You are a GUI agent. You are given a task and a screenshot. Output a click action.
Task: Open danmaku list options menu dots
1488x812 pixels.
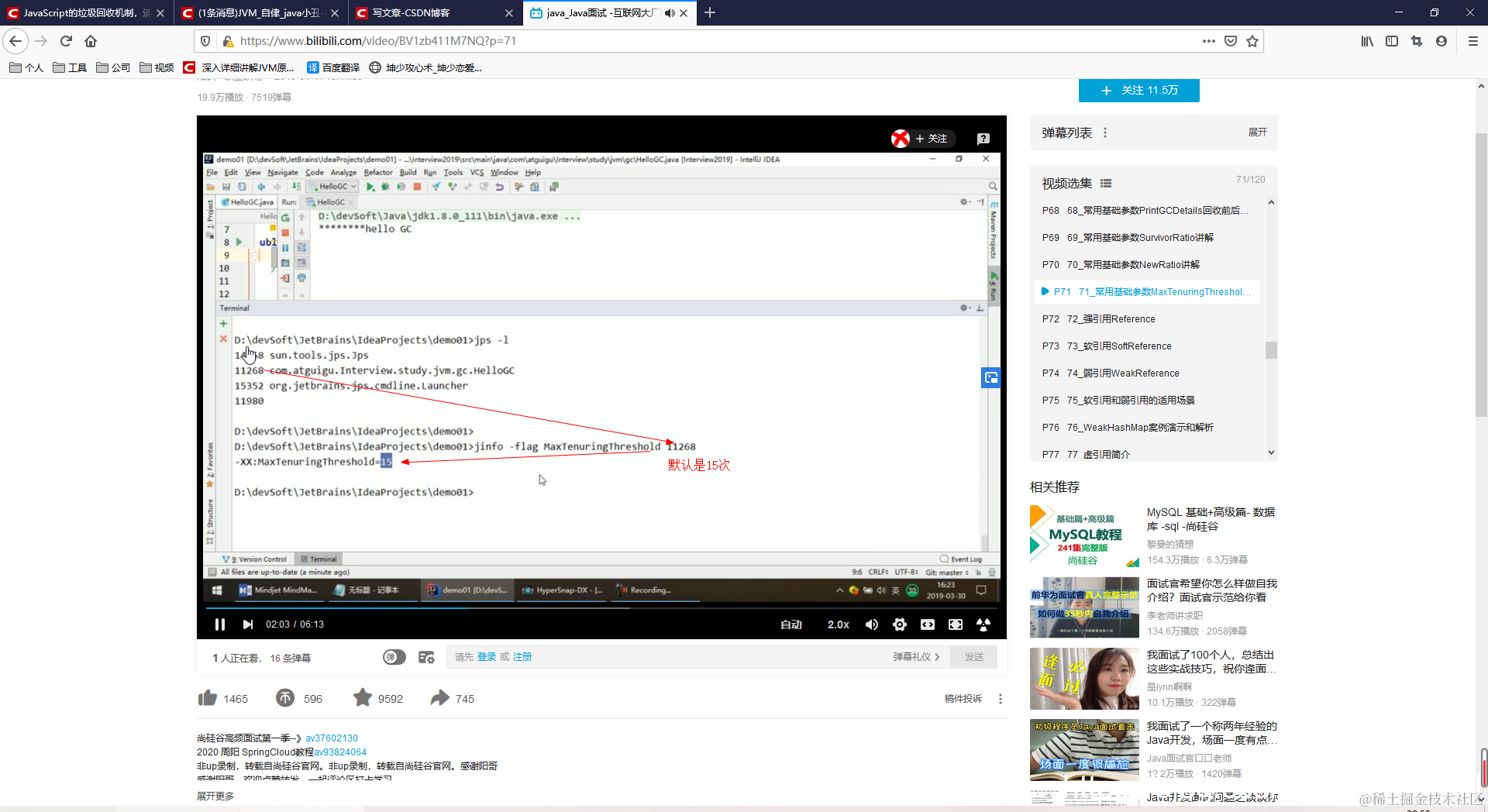[x=1105, y=132]
